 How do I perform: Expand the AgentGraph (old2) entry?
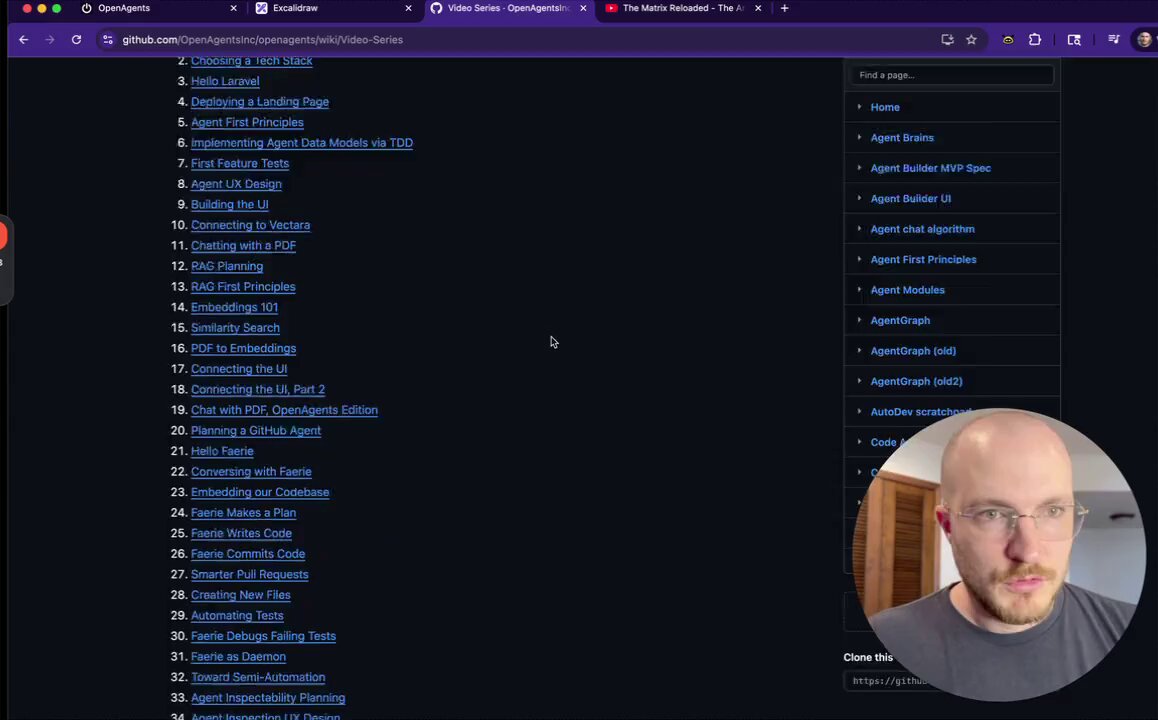[859, 381]
